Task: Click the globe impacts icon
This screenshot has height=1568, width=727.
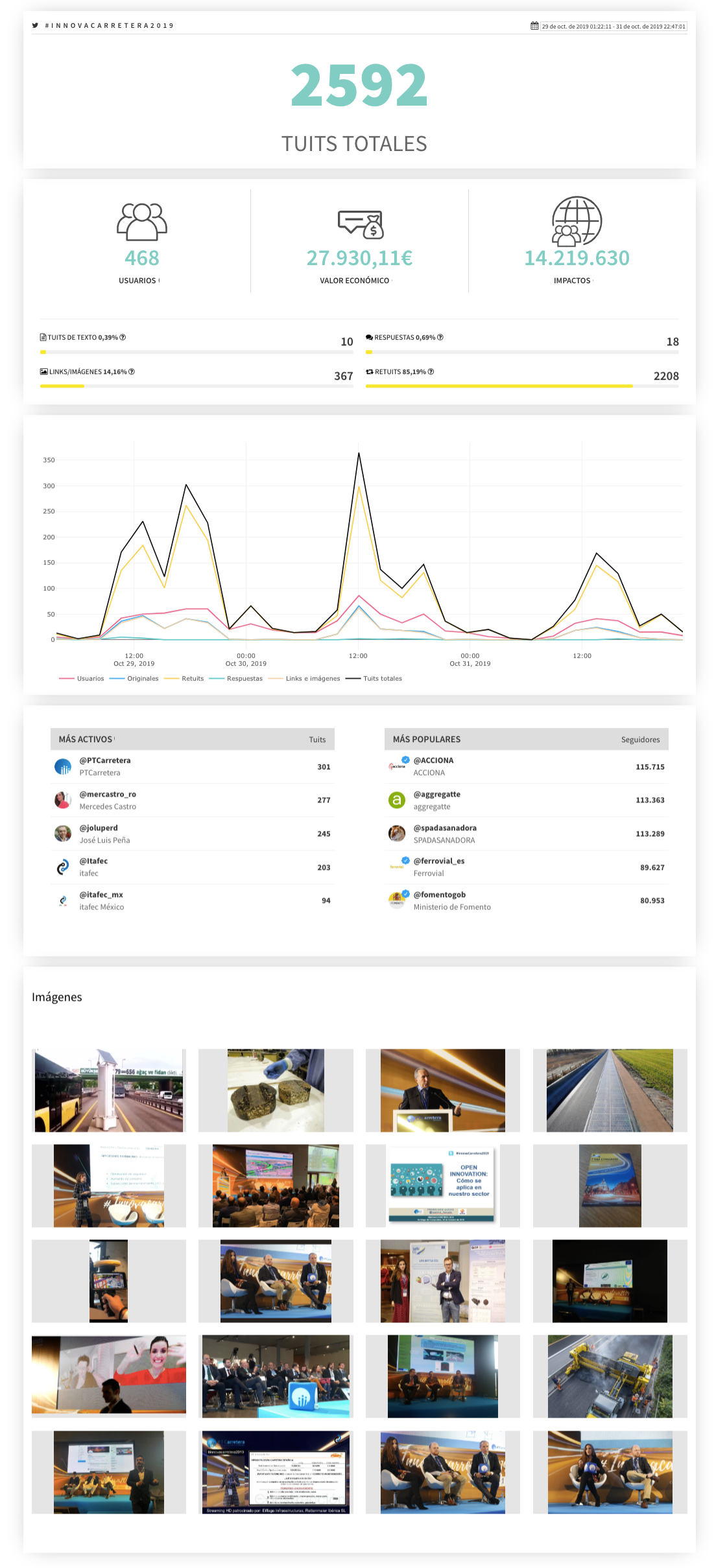Action: click(x=577, y=222)
